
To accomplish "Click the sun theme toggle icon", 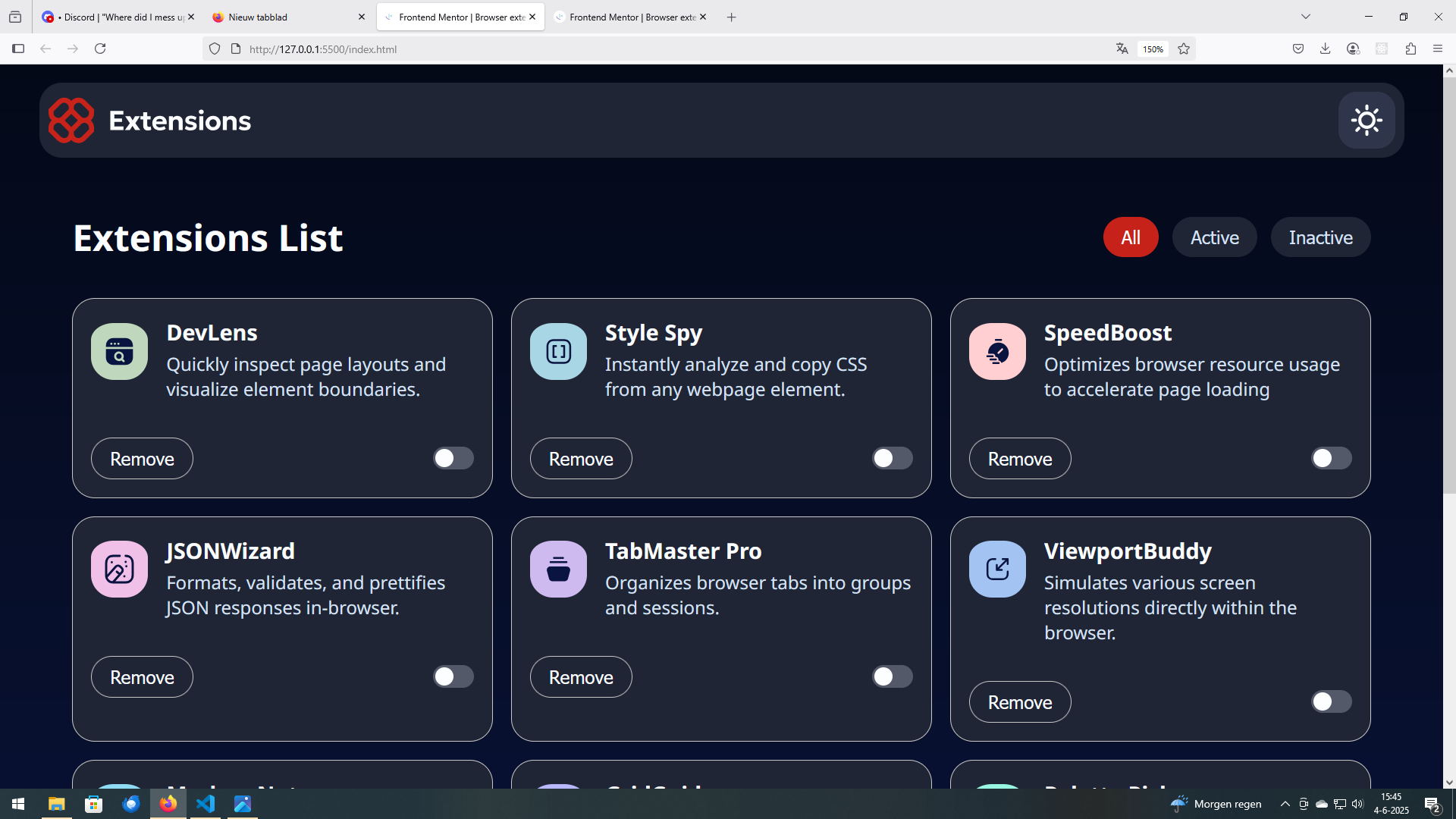I will (x=1367, y=121).
